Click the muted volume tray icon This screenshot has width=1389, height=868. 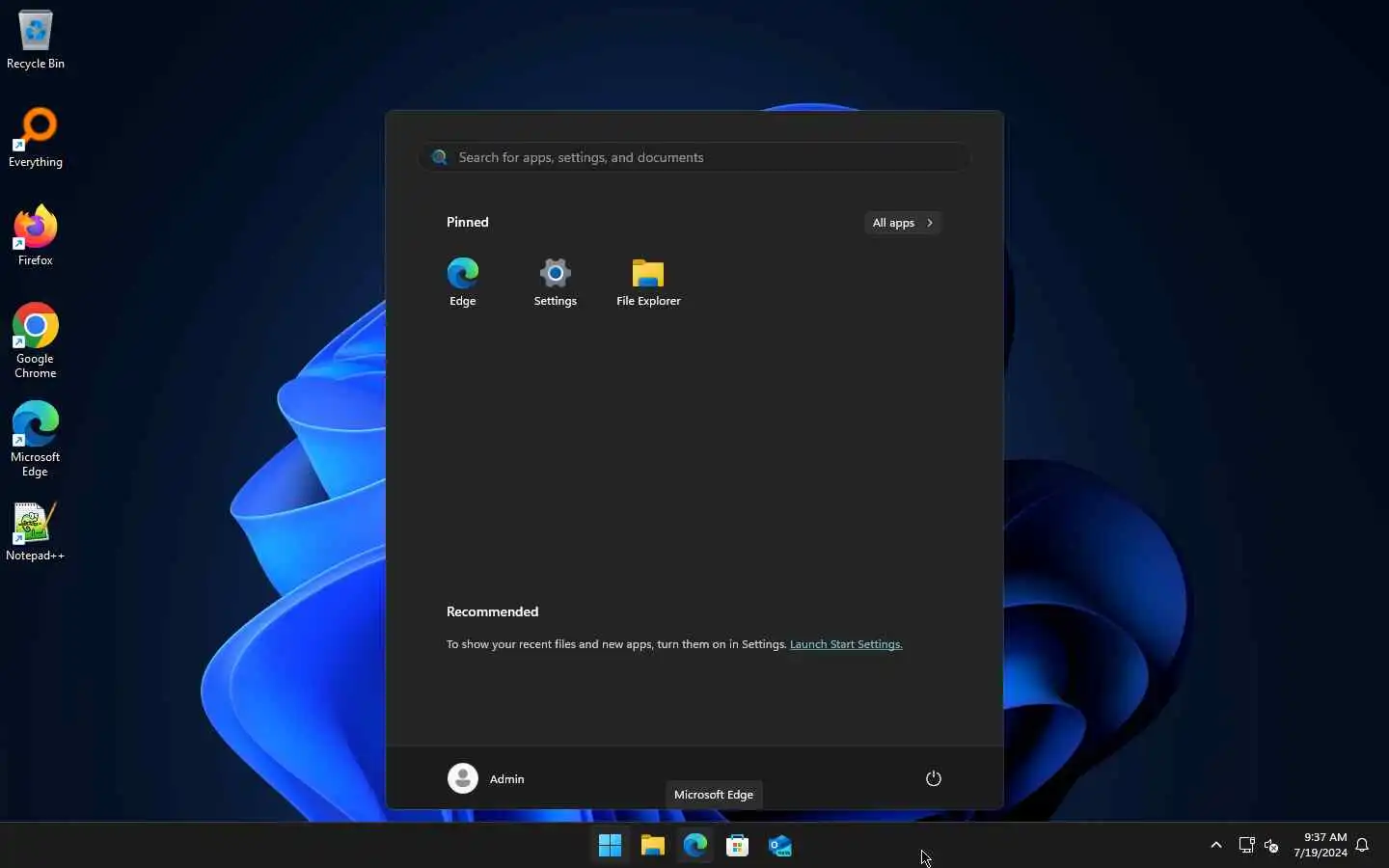1271,846
